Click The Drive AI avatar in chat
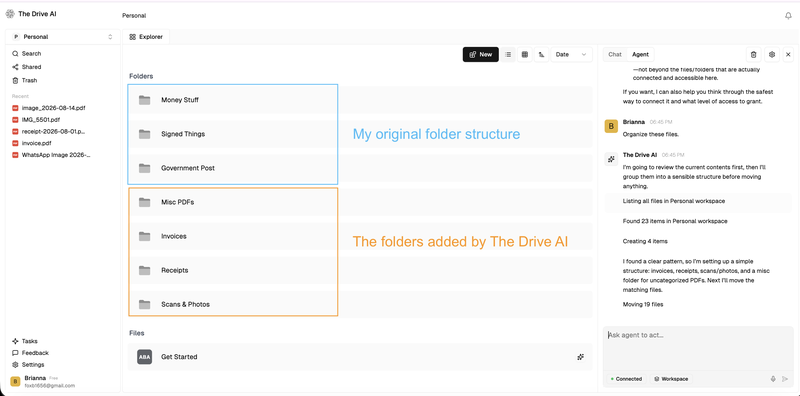The width and height of the screenshot is (800, 396). click(611, 159)
